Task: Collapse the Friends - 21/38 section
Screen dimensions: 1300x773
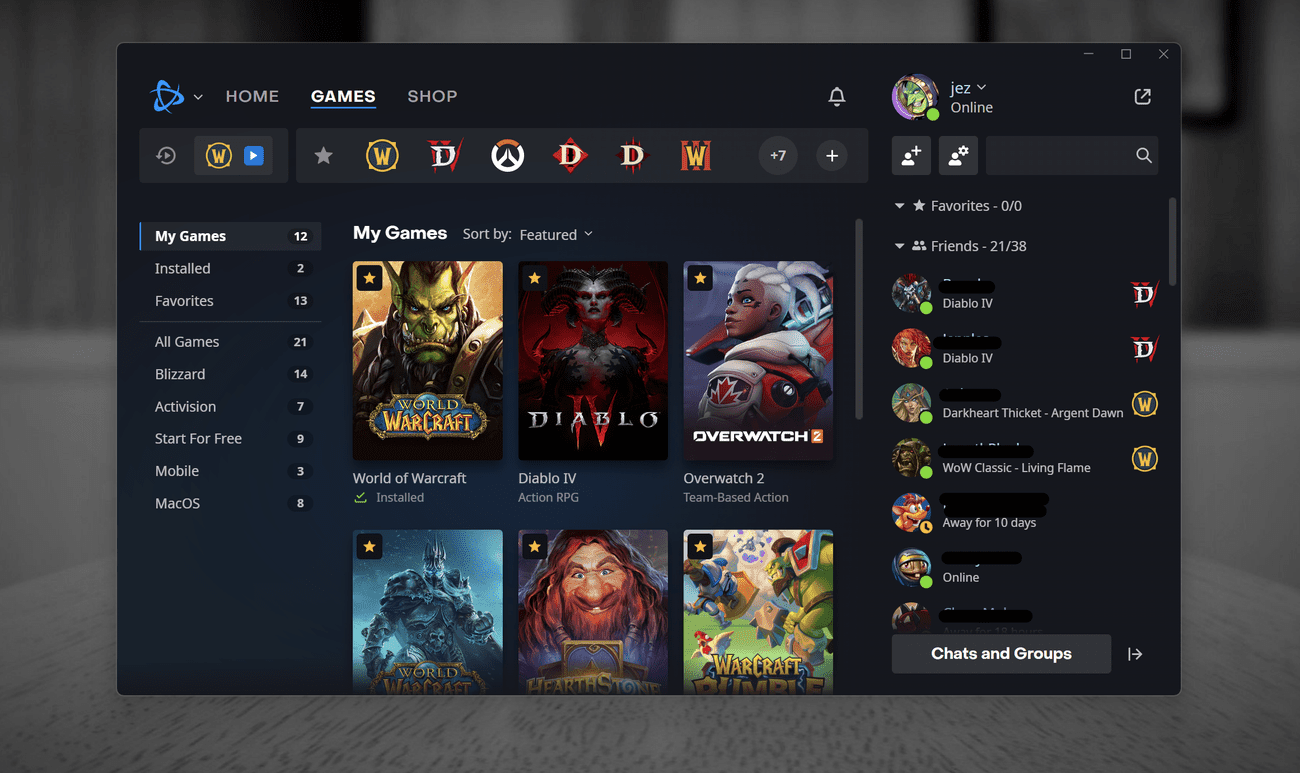Action: 898,245
